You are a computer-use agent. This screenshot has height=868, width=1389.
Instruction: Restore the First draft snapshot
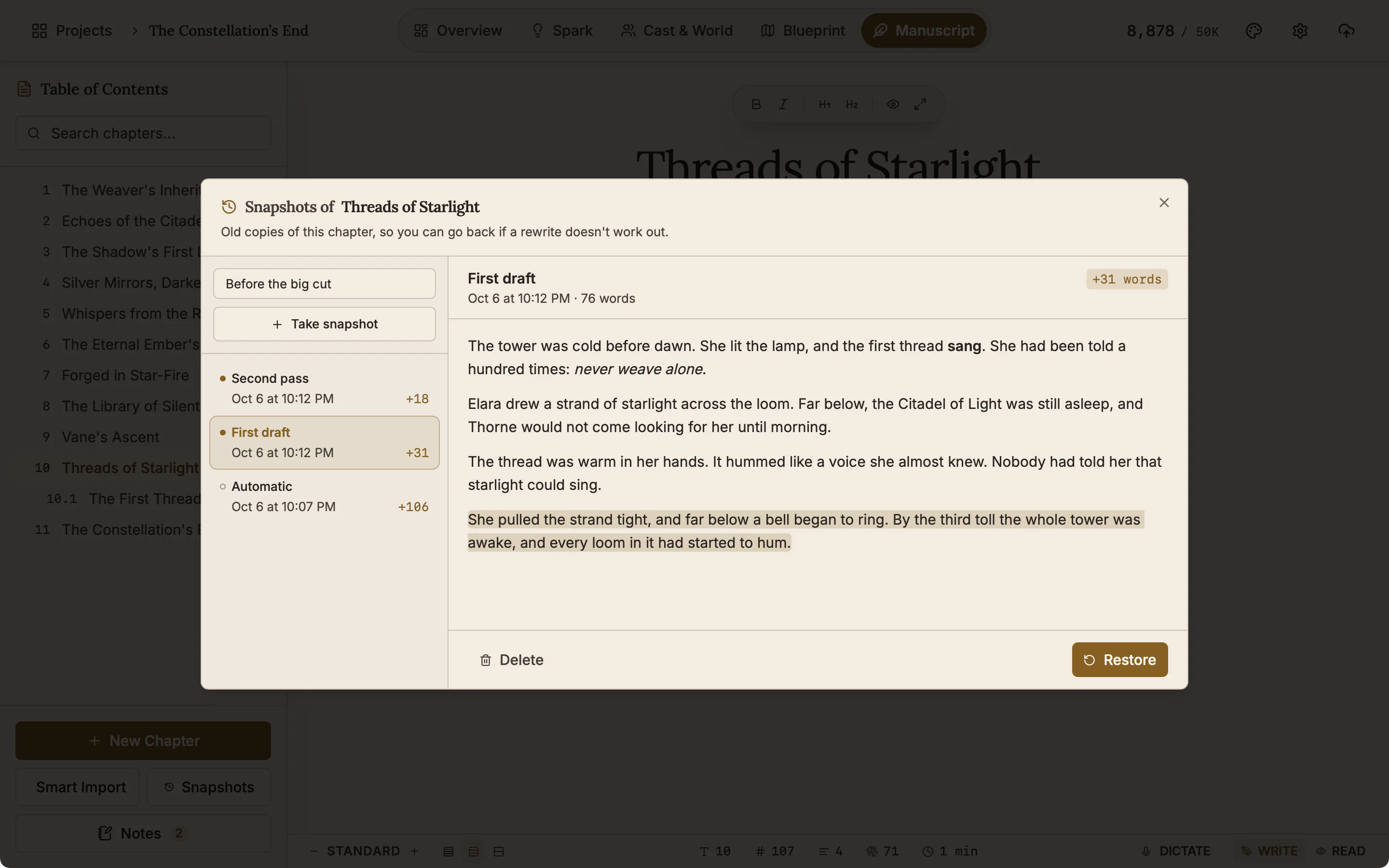[x=1119, y=660]
